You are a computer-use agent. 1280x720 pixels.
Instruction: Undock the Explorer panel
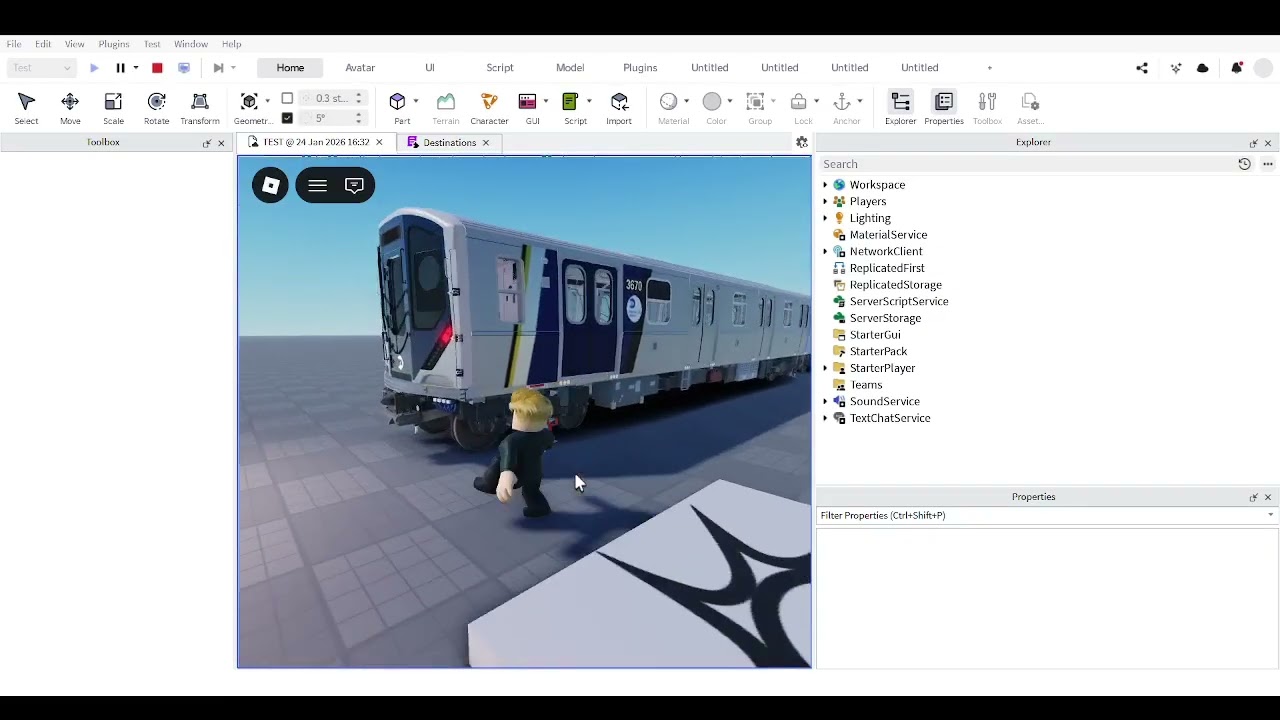(1253, 143)
